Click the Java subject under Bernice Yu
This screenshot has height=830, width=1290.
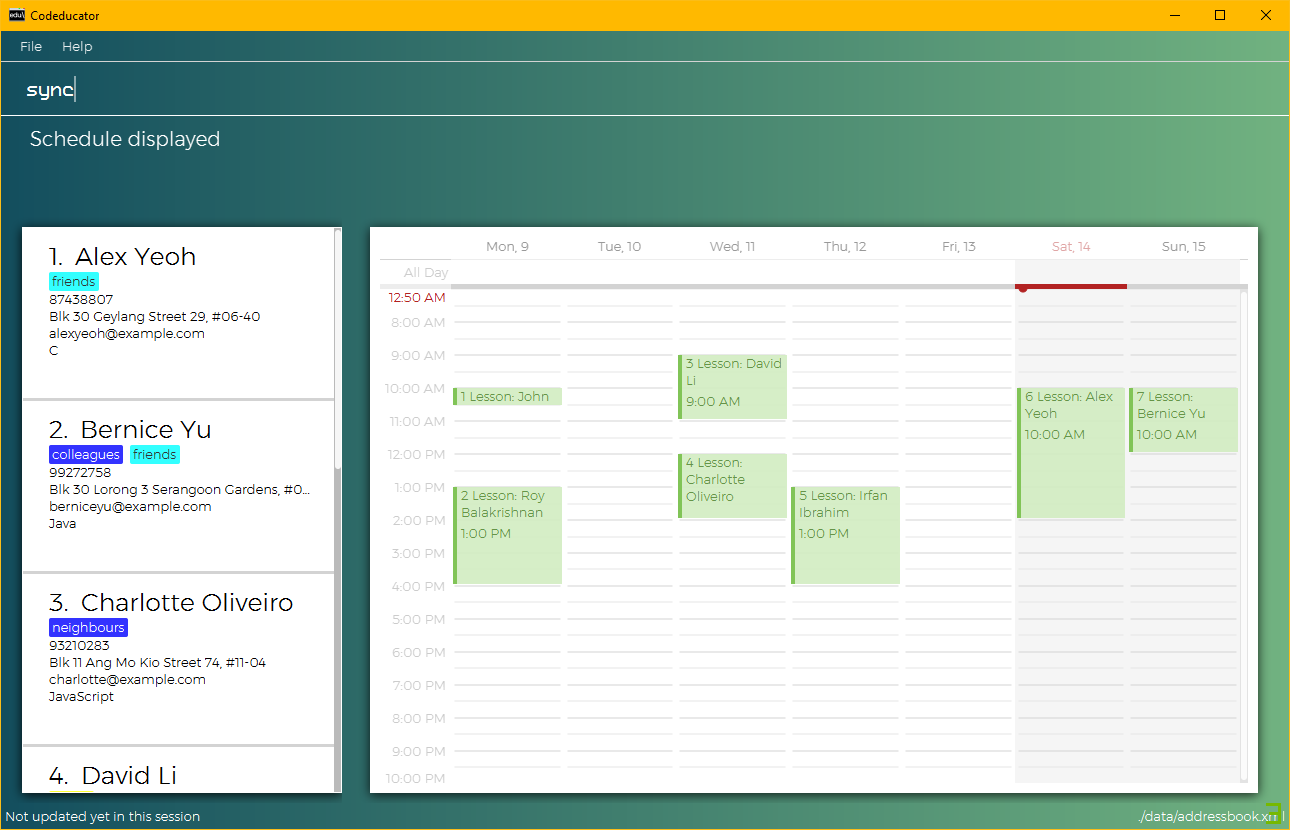click(62, 523)
